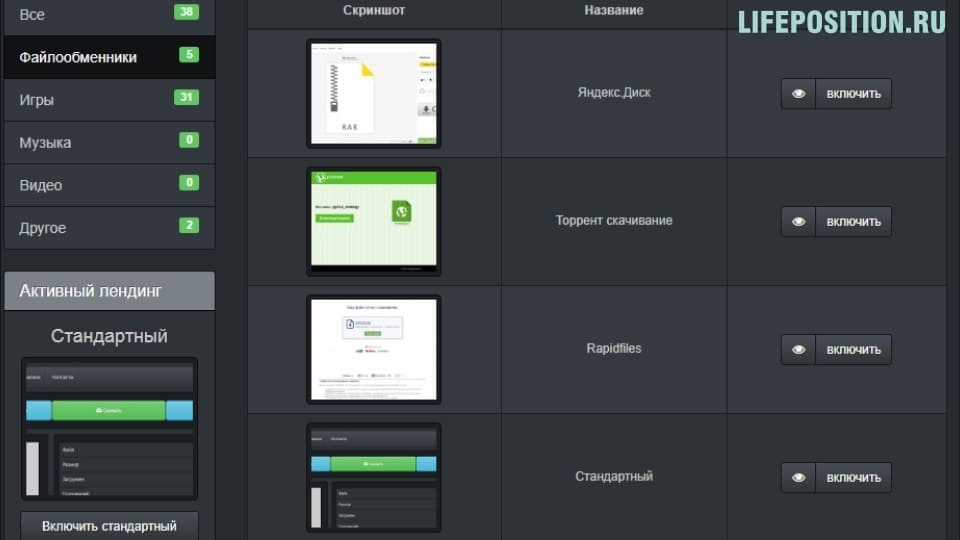The width and height of the screenshot is (960, 540).
Task: Click eye icon in Стандартный row
Action: [x=798, y=478]
